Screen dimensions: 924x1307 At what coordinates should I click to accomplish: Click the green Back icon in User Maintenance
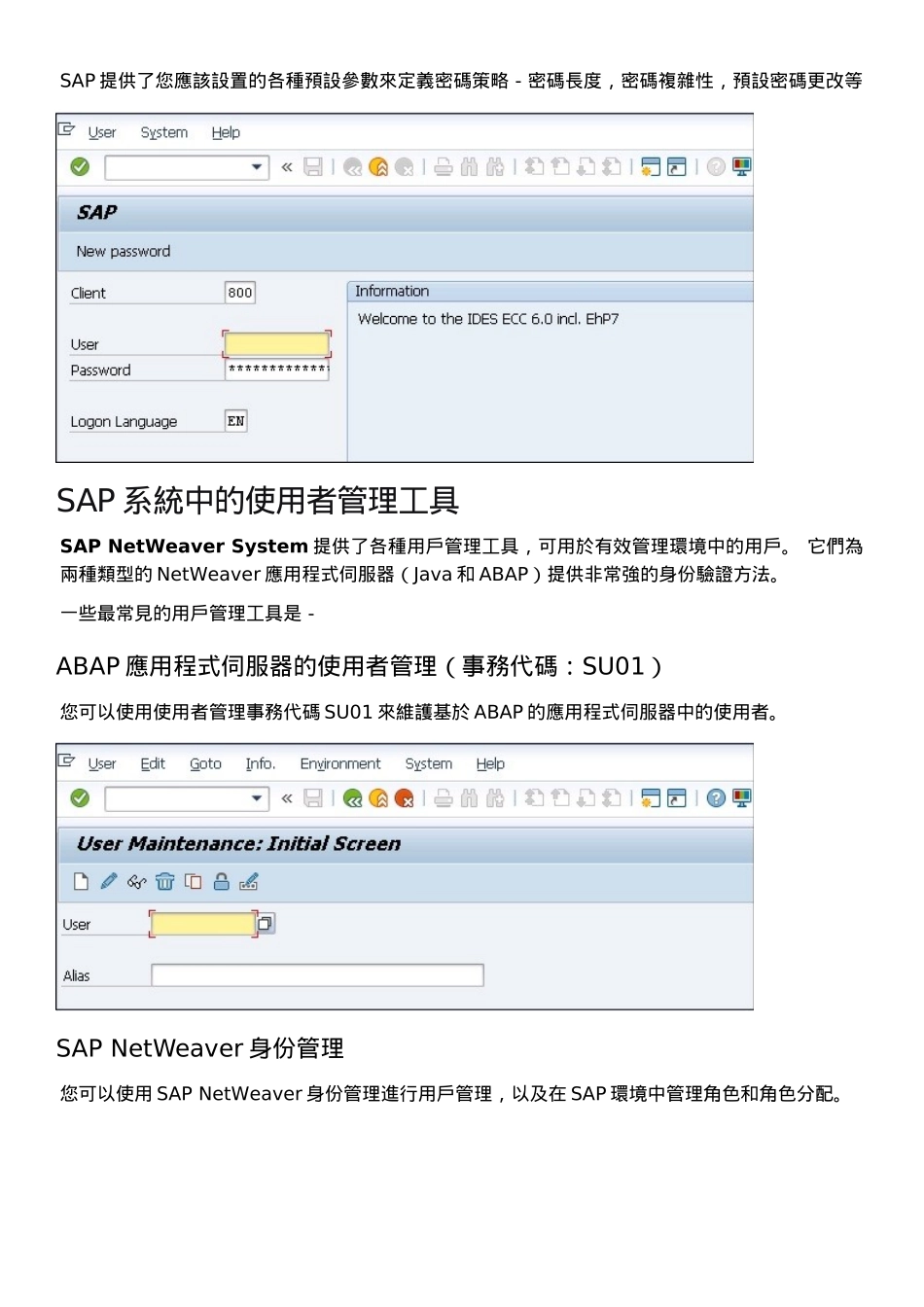[352, 798]
